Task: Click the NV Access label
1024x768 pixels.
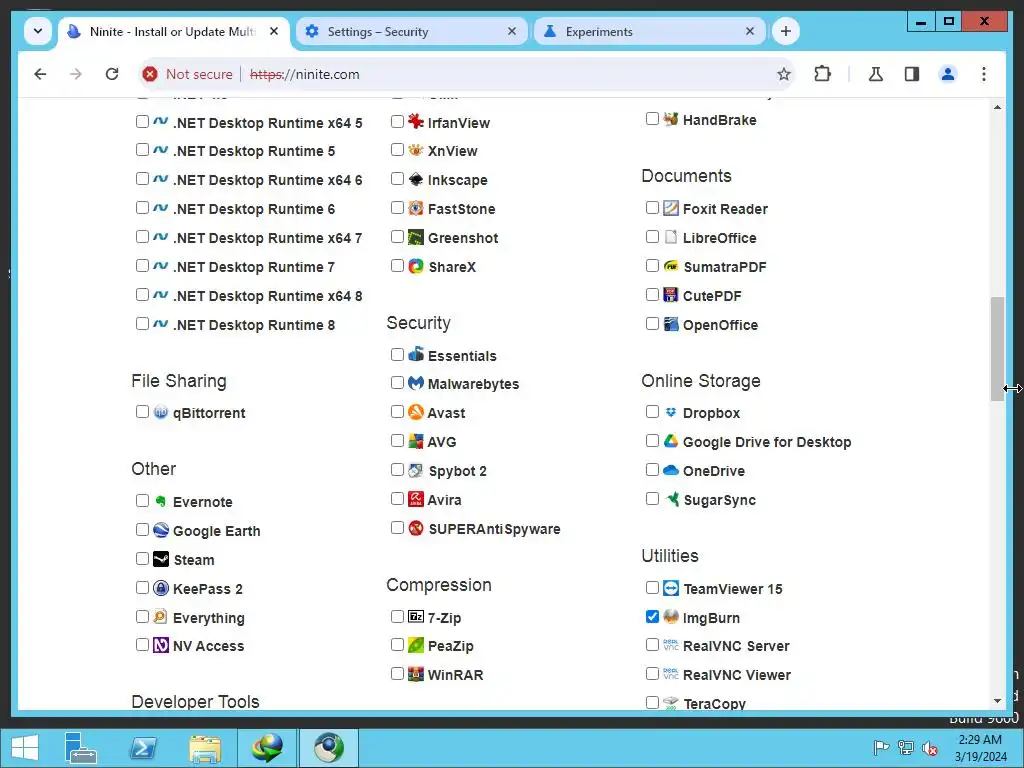Action: pyautogui.click(x=208, y=646)
